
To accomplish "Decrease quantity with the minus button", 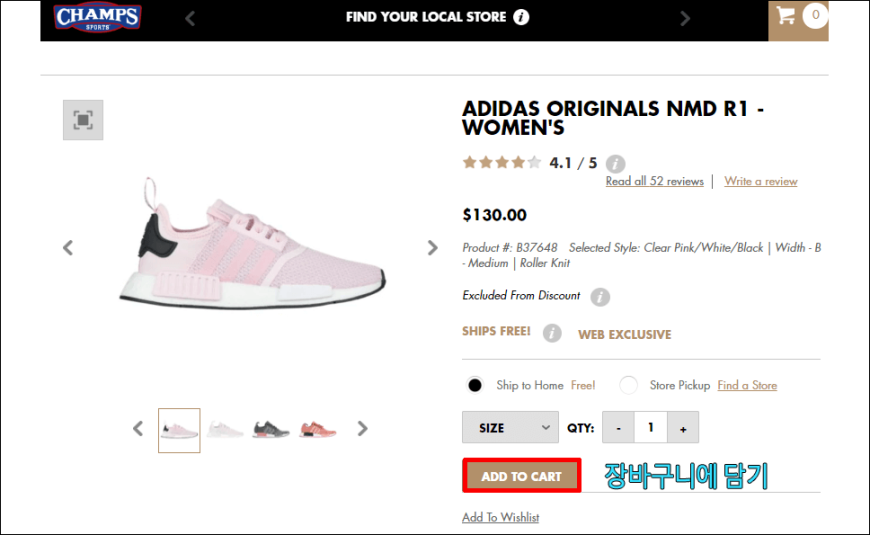I will (x=618, y=427).
